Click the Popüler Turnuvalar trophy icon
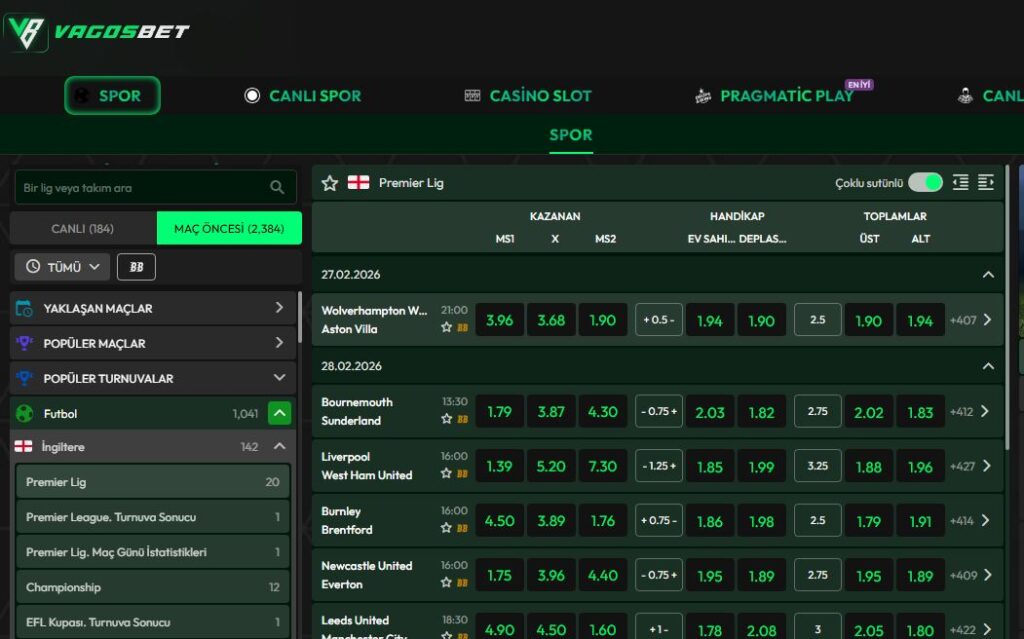 point(24,378)
